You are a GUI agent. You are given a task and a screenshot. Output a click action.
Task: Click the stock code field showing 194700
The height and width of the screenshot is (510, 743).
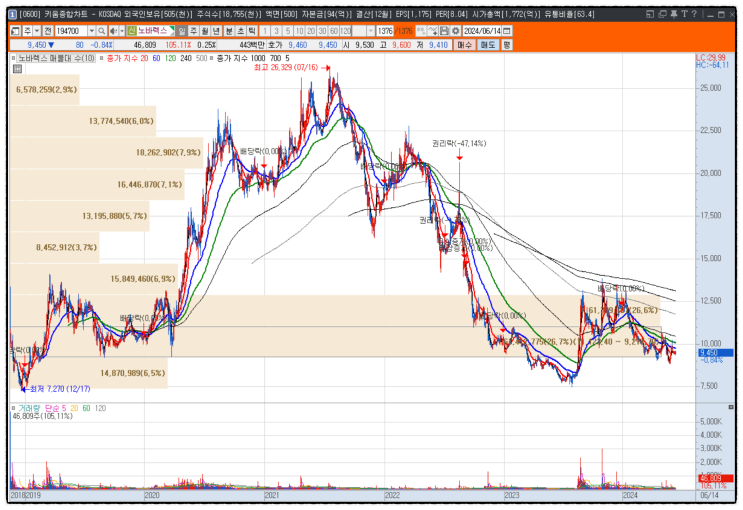[x=71, y=31]
